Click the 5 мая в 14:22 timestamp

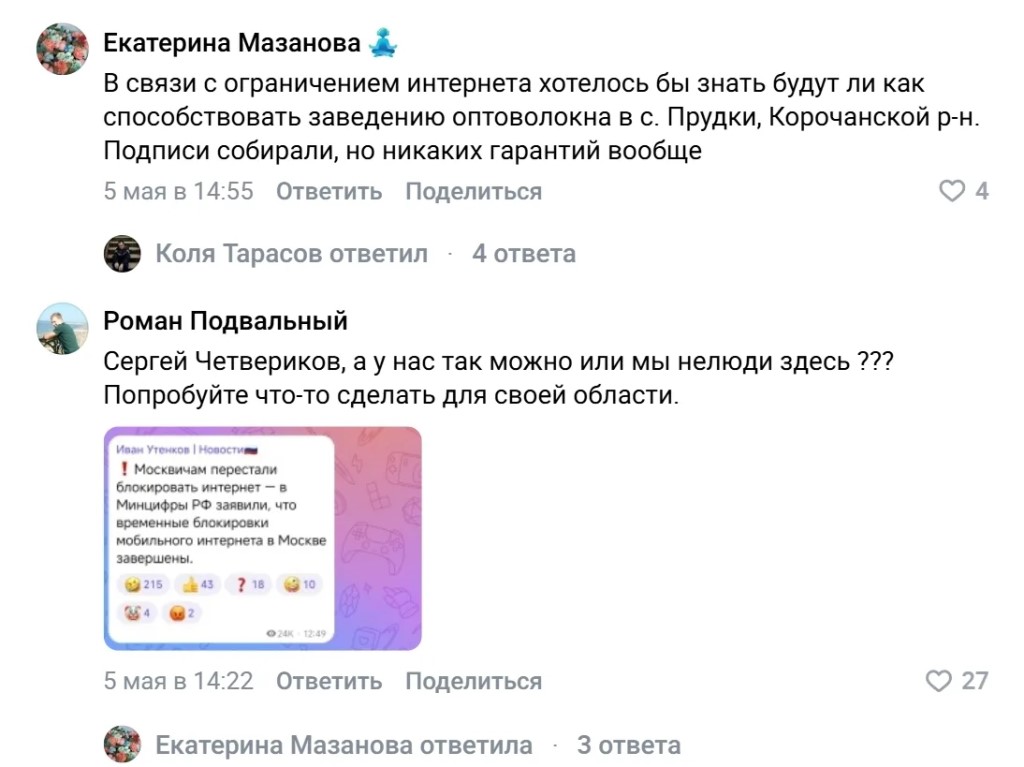178,681
